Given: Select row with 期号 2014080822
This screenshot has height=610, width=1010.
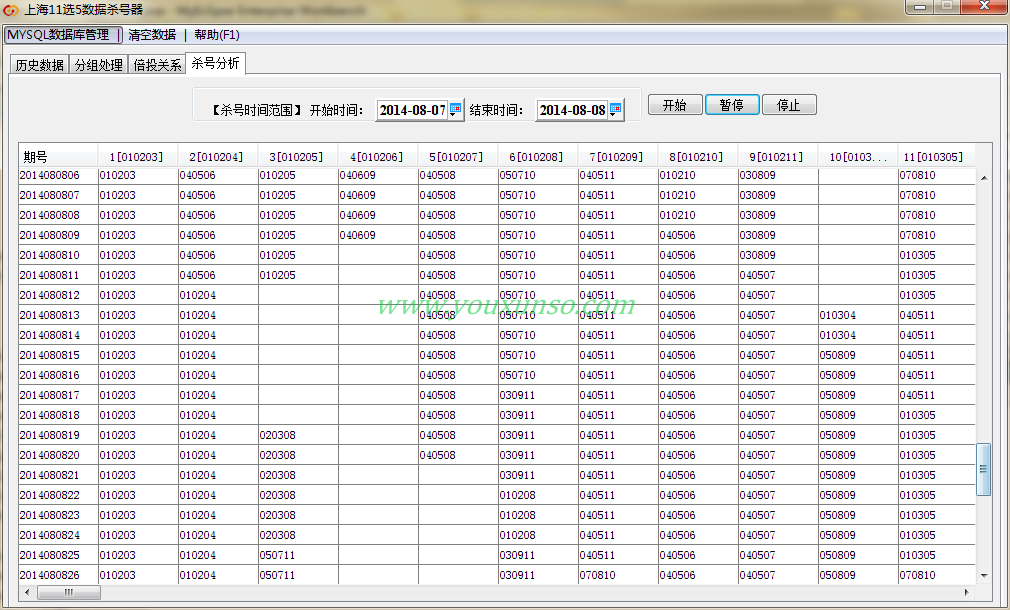Looking at the screenshot, I should 497,495.
